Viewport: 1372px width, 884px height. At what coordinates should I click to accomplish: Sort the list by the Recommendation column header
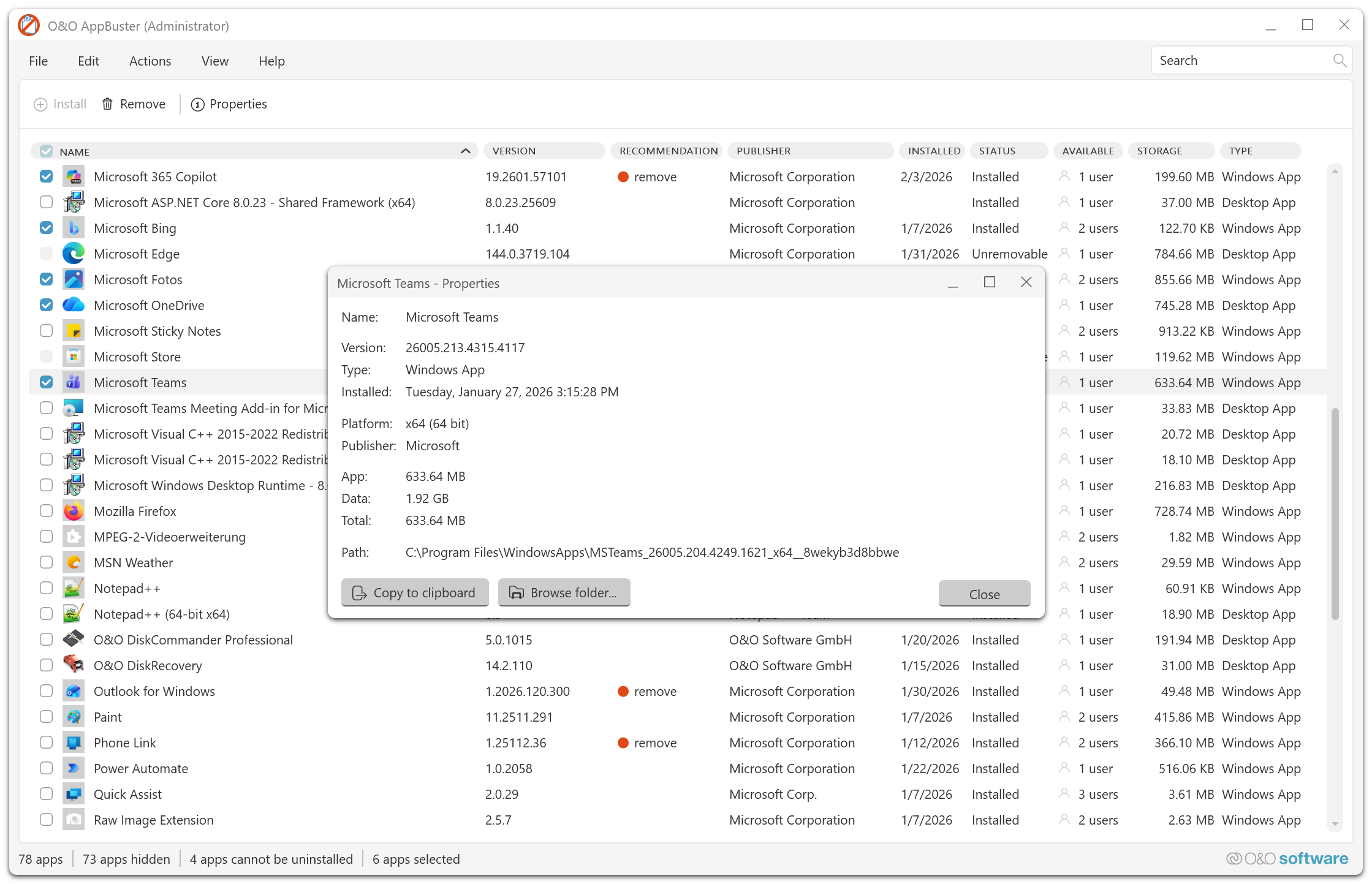(668, 151)
